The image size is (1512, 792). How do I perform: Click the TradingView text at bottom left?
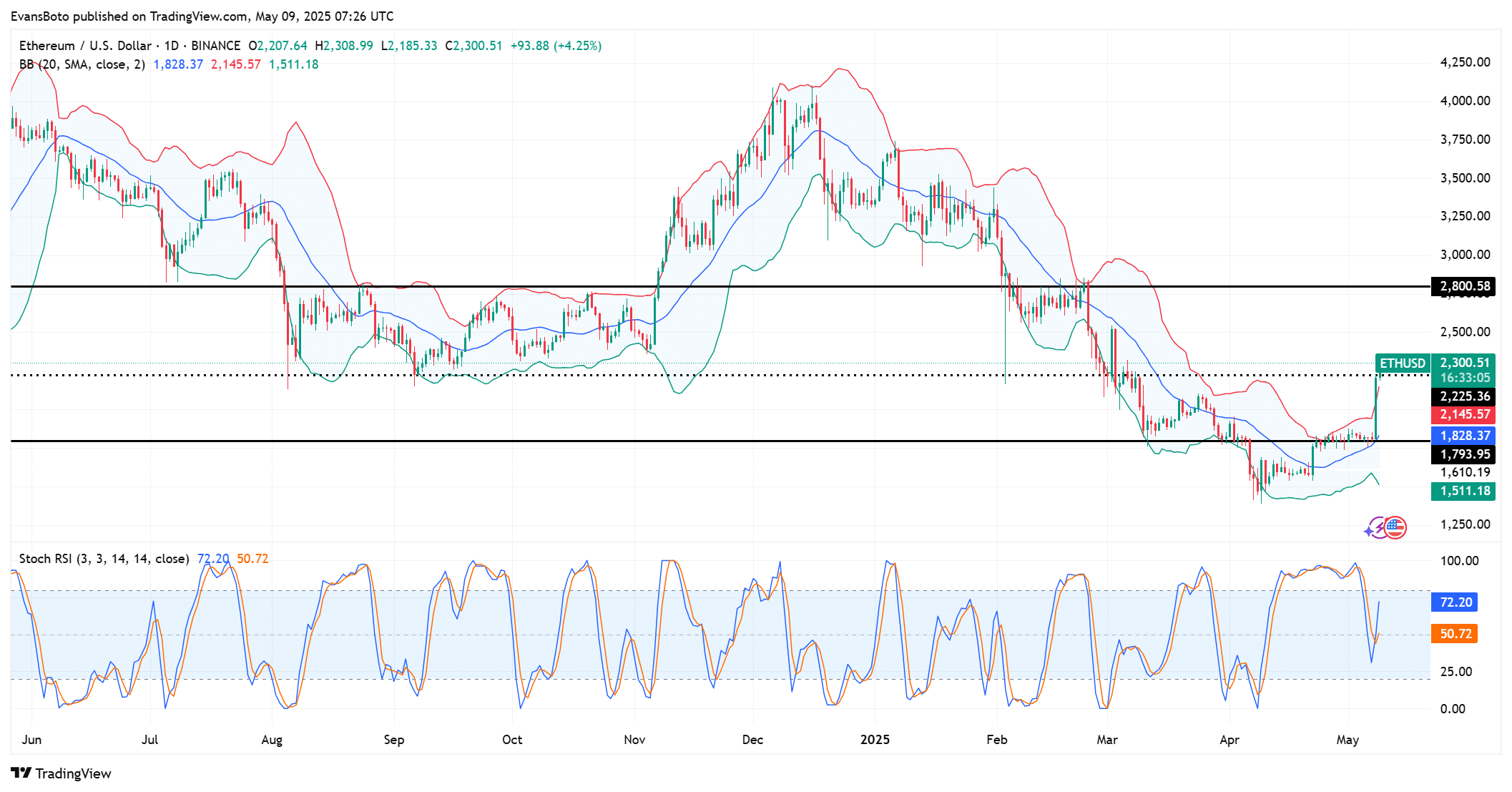point(73,773)
